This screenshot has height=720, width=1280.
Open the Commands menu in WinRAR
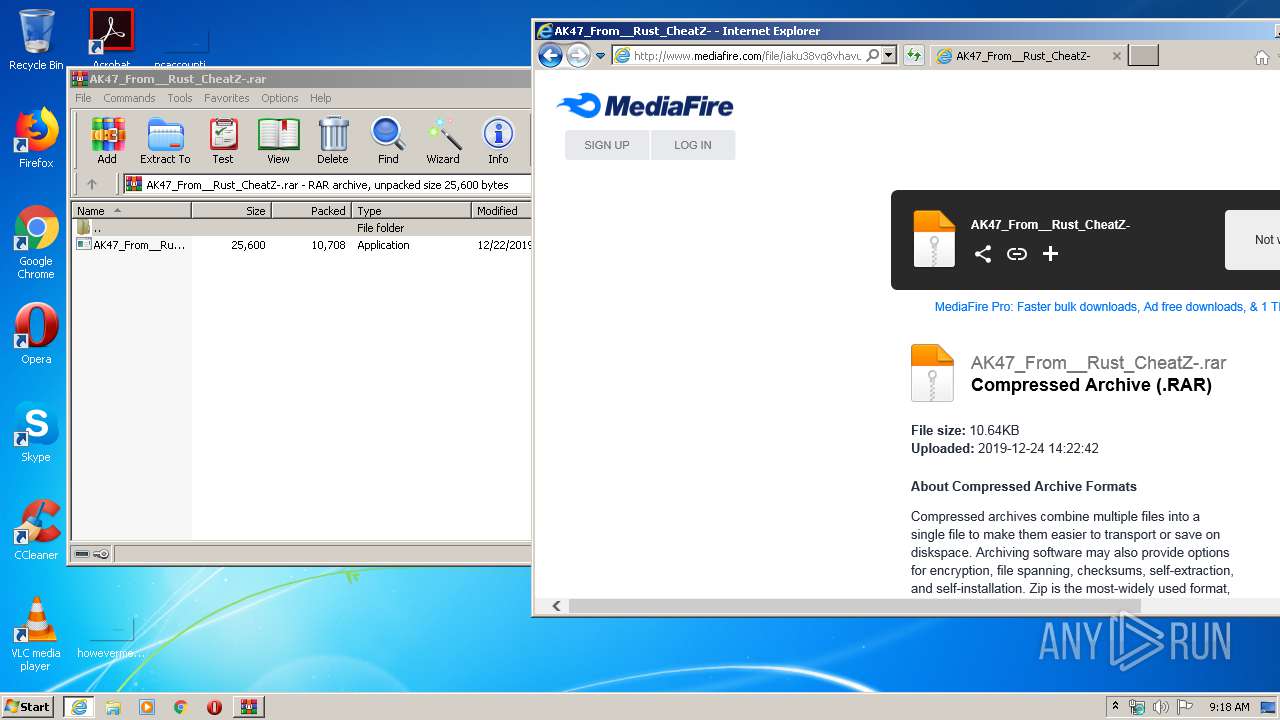pos(129,98)
